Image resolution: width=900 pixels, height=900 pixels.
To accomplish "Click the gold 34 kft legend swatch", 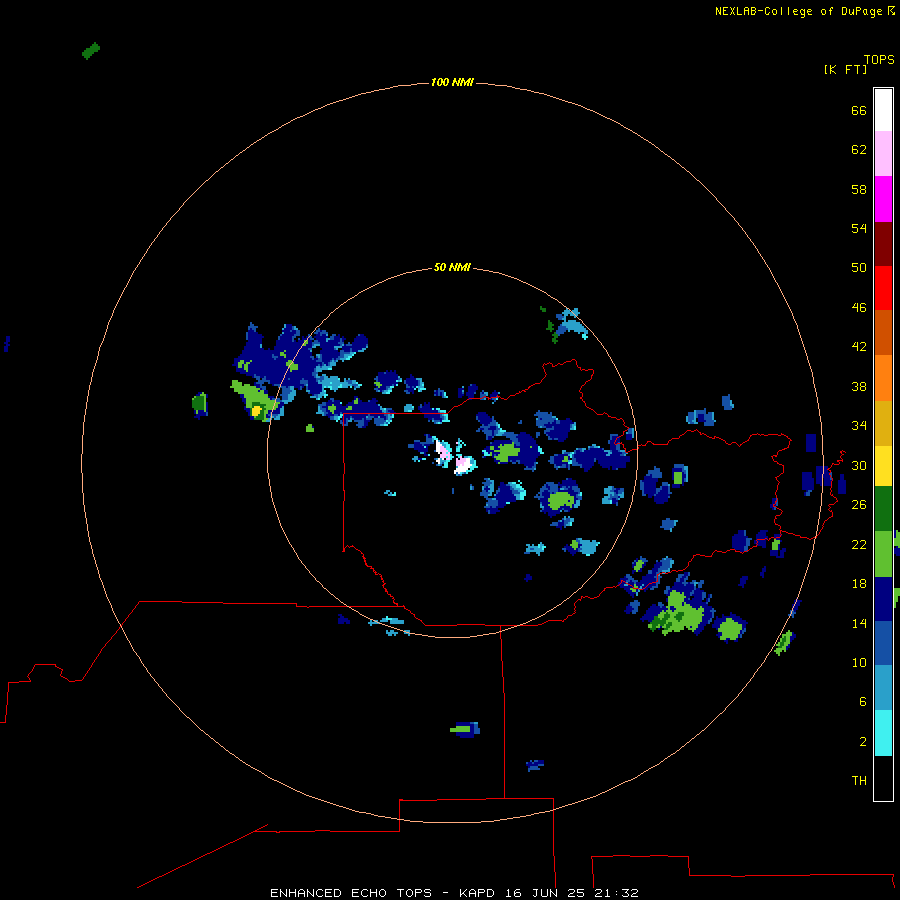I will (883, 423).
